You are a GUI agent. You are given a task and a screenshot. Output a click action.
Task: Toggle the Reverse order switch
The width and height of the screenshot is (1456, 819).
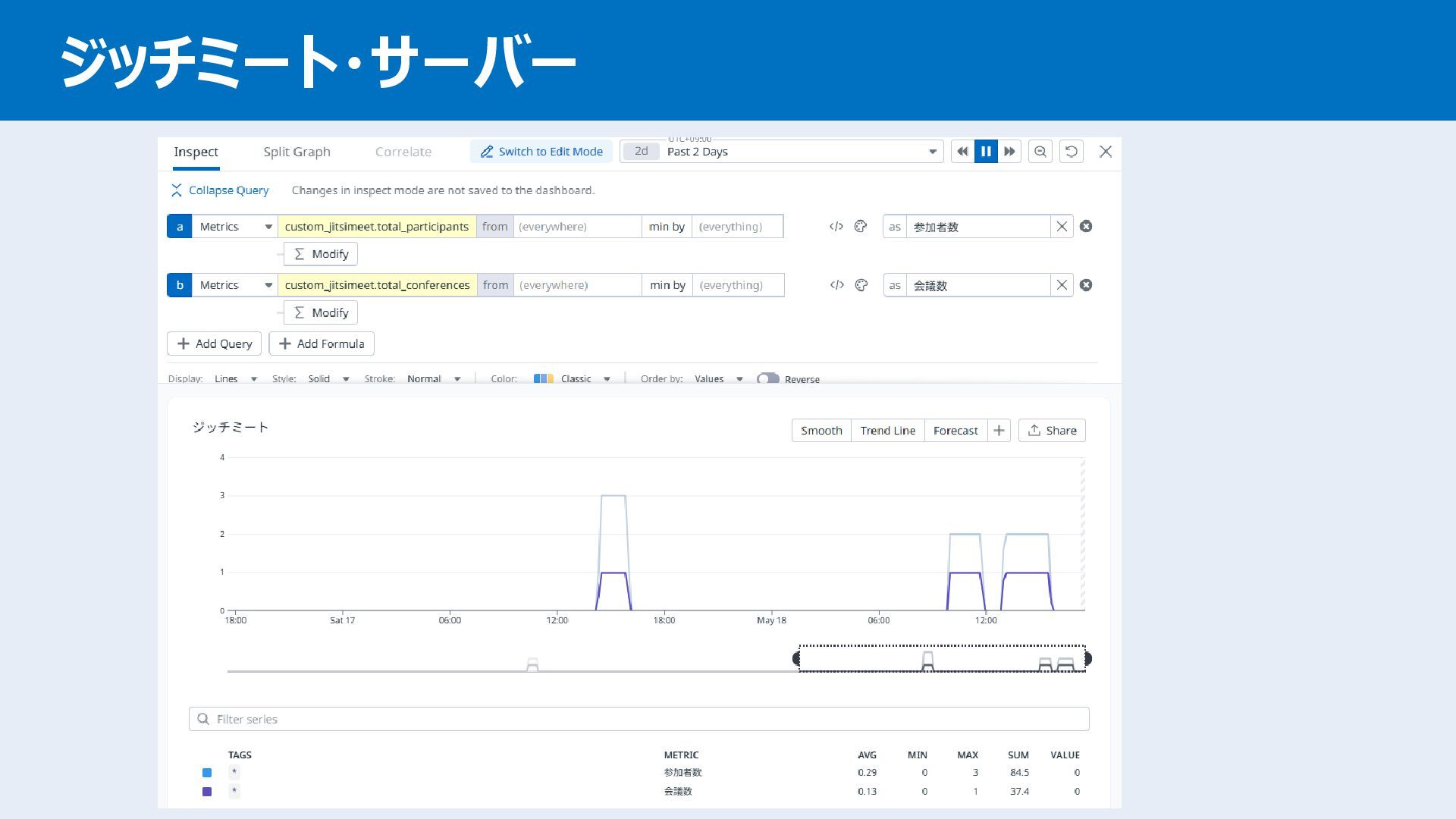[x=768, y=379]
